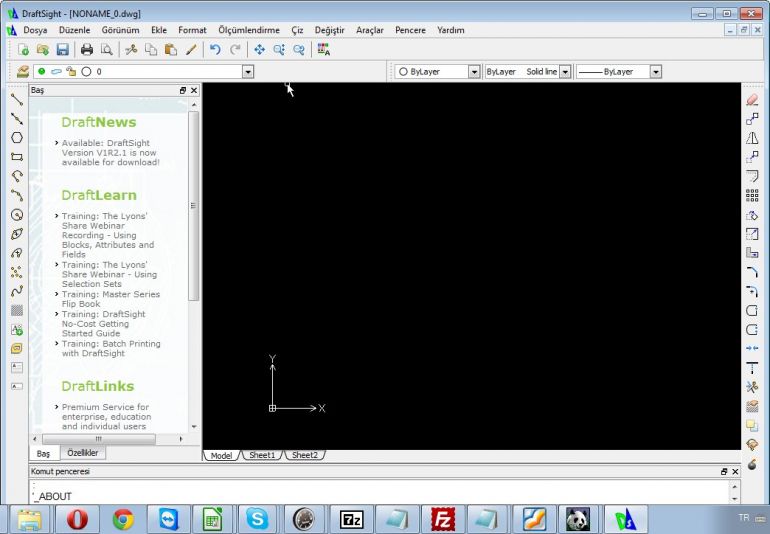Select the Pan tool icon
This screenshot has height=534, width=770.
[x=259, y=50]
